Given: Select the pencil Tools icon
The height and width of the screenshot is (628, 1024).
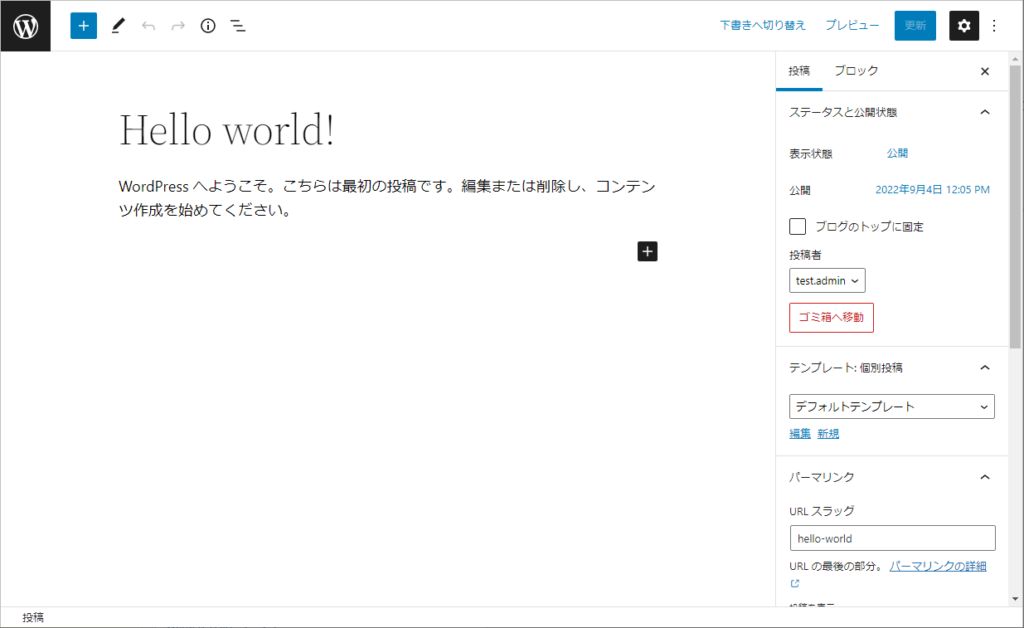Looking at the screenshot, I should pyautogui.click(x=118, y=26).
